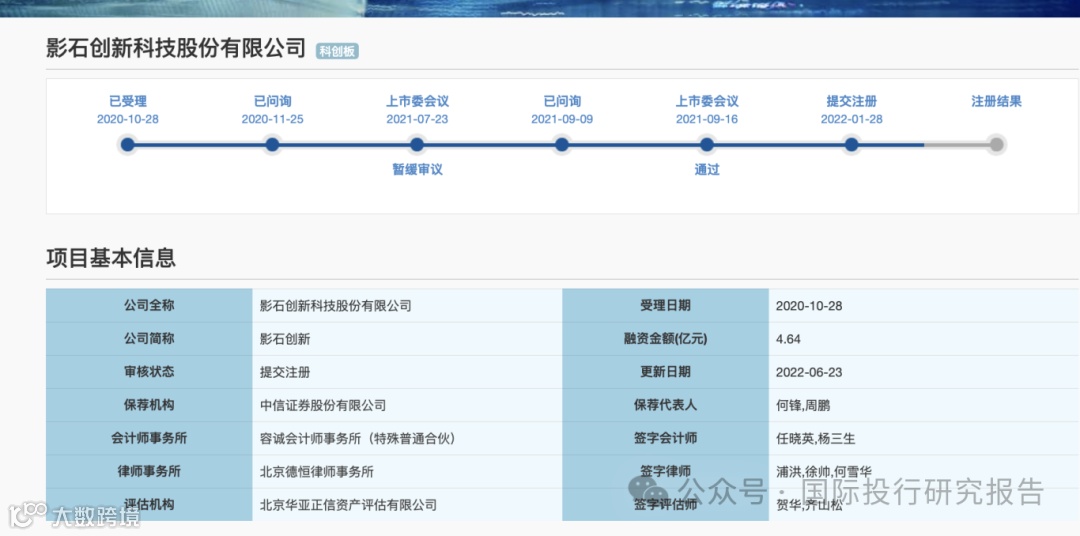The image size is (1080, 536).
Task: Click the 2022-06-23 update date value
Action: click(809, 372)
